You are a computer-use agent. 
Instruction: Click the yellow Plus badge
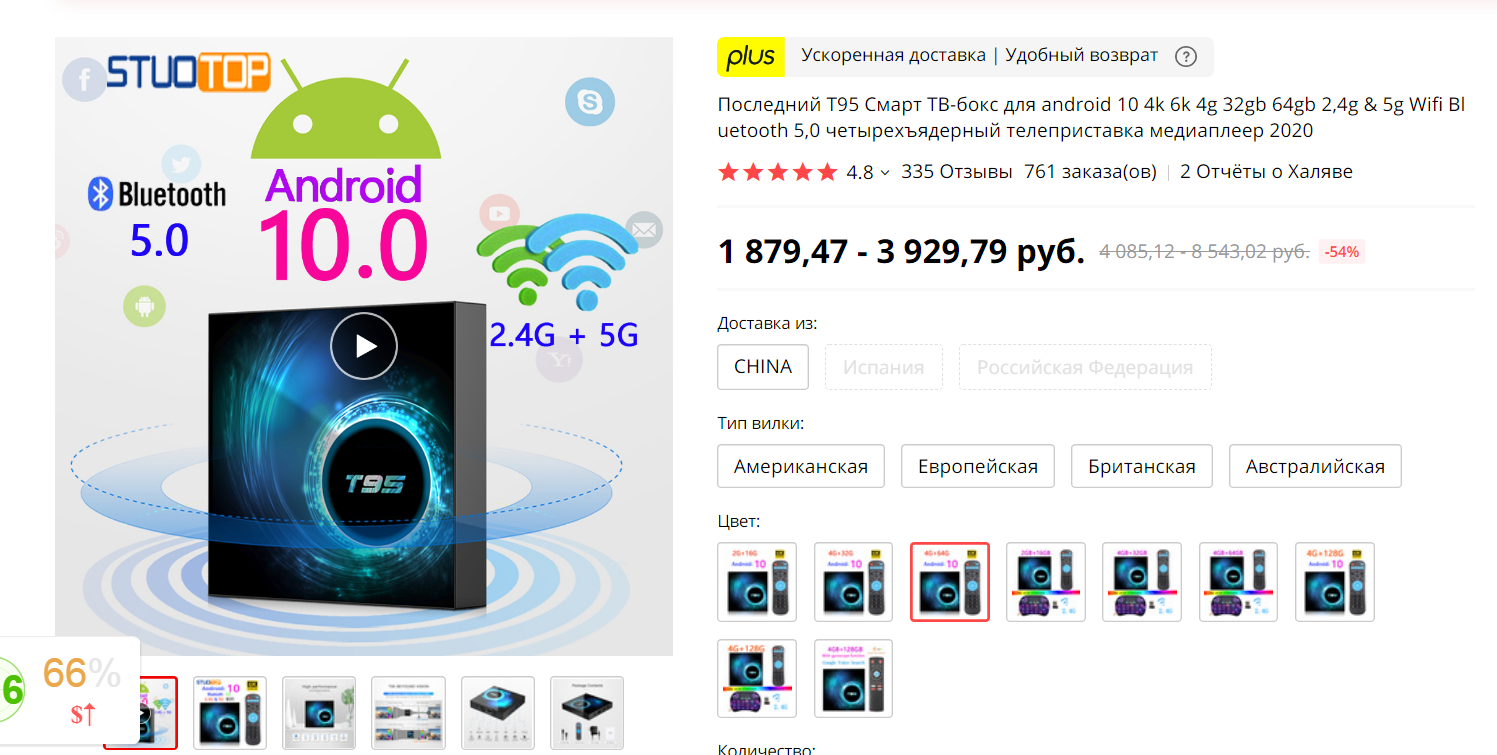[751, 57]
